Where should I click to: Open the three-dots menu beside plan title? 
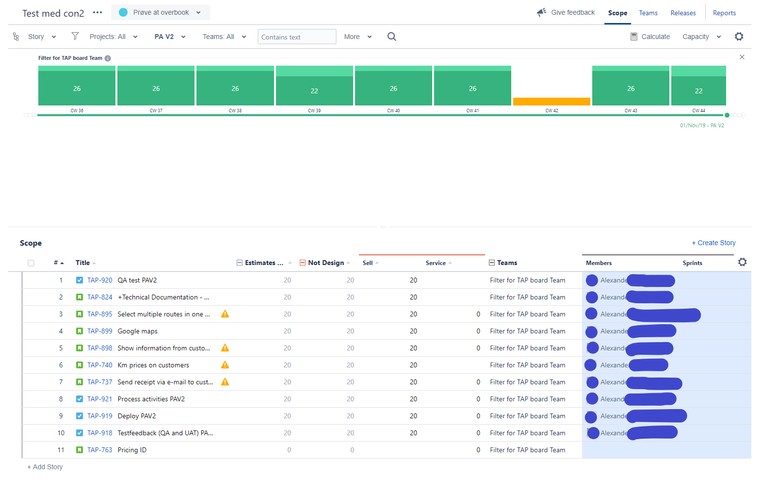coord(97,13)
